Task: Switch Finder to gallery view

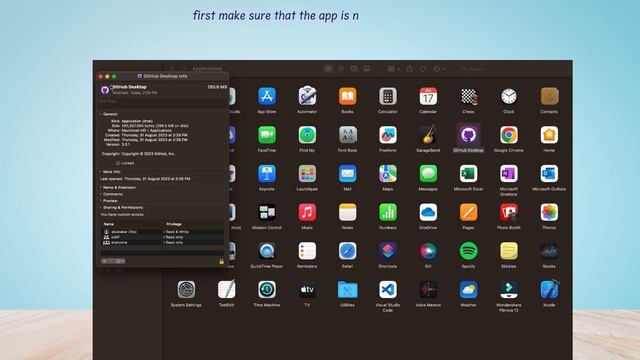Action: (x=367, y=69)
